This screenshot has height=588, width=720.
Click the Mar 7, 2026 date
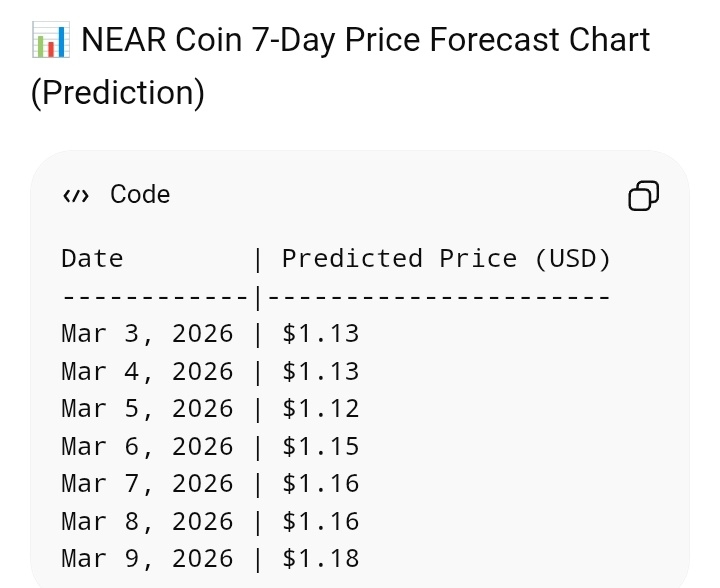pos(147,484)
